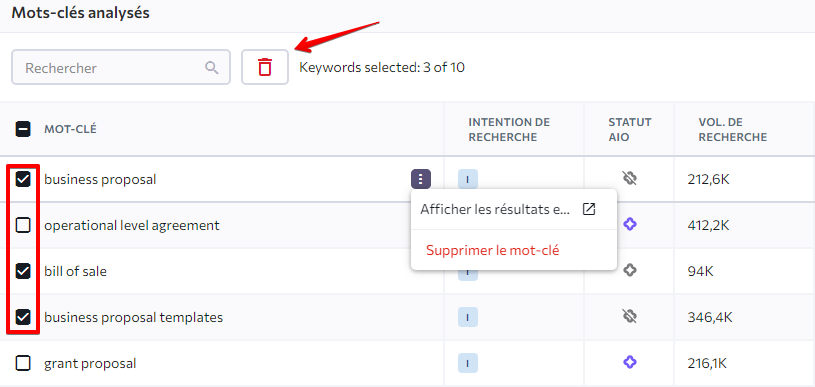Click the magnifier search icon
Screen dimensions: 815x387
pyautogui.click(x=212, y=68)
